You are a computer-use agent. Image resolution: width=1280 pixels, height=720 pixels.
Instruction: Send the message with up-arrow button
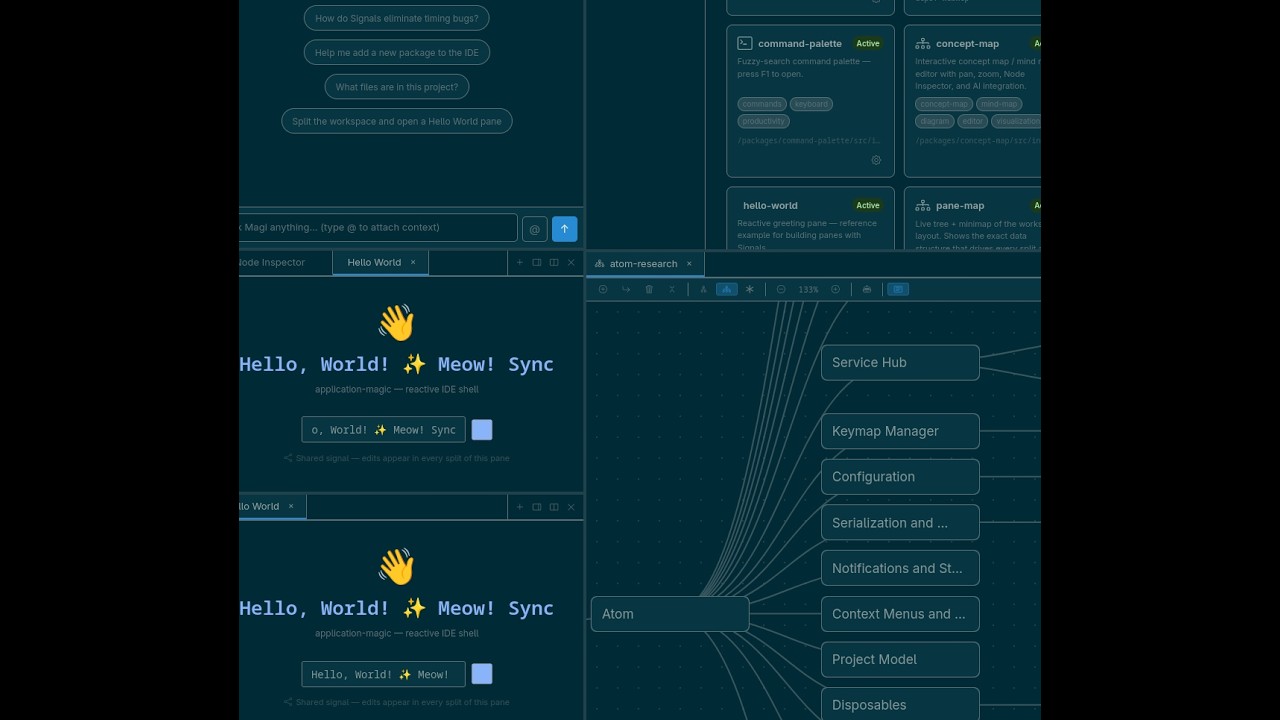564,229
